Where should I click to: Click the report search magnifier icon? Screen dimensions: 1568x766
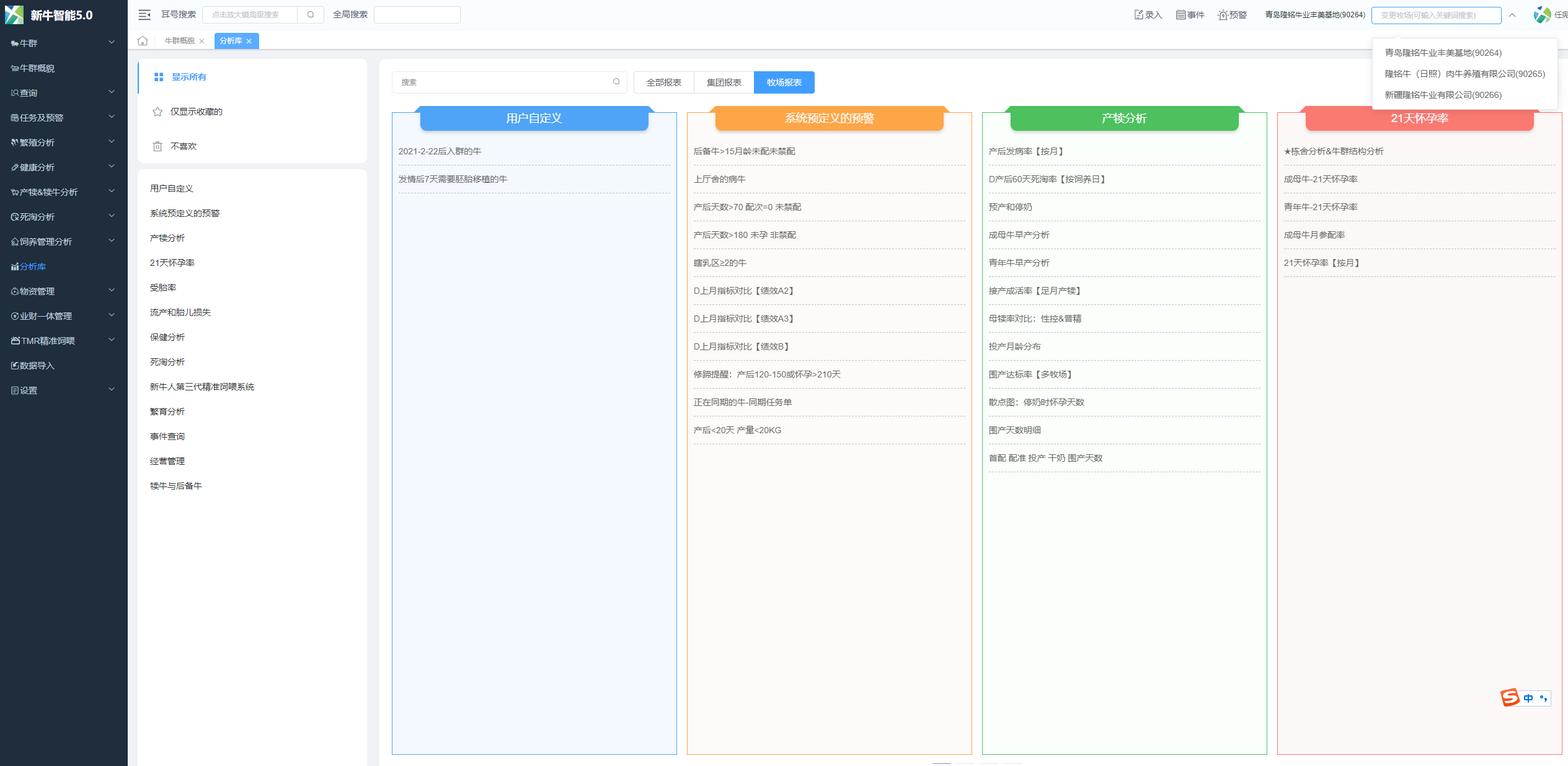click(616, 82)
